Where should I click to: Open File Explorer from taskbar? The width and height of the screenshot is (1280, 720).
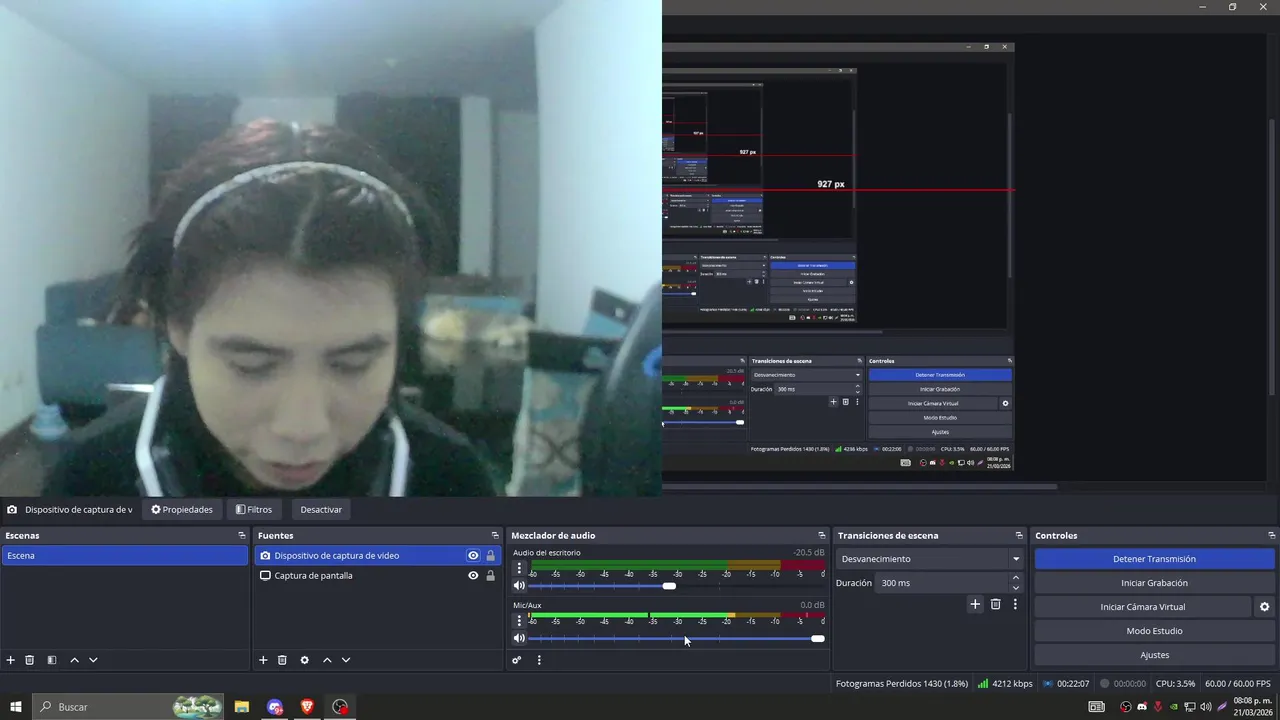242,707
